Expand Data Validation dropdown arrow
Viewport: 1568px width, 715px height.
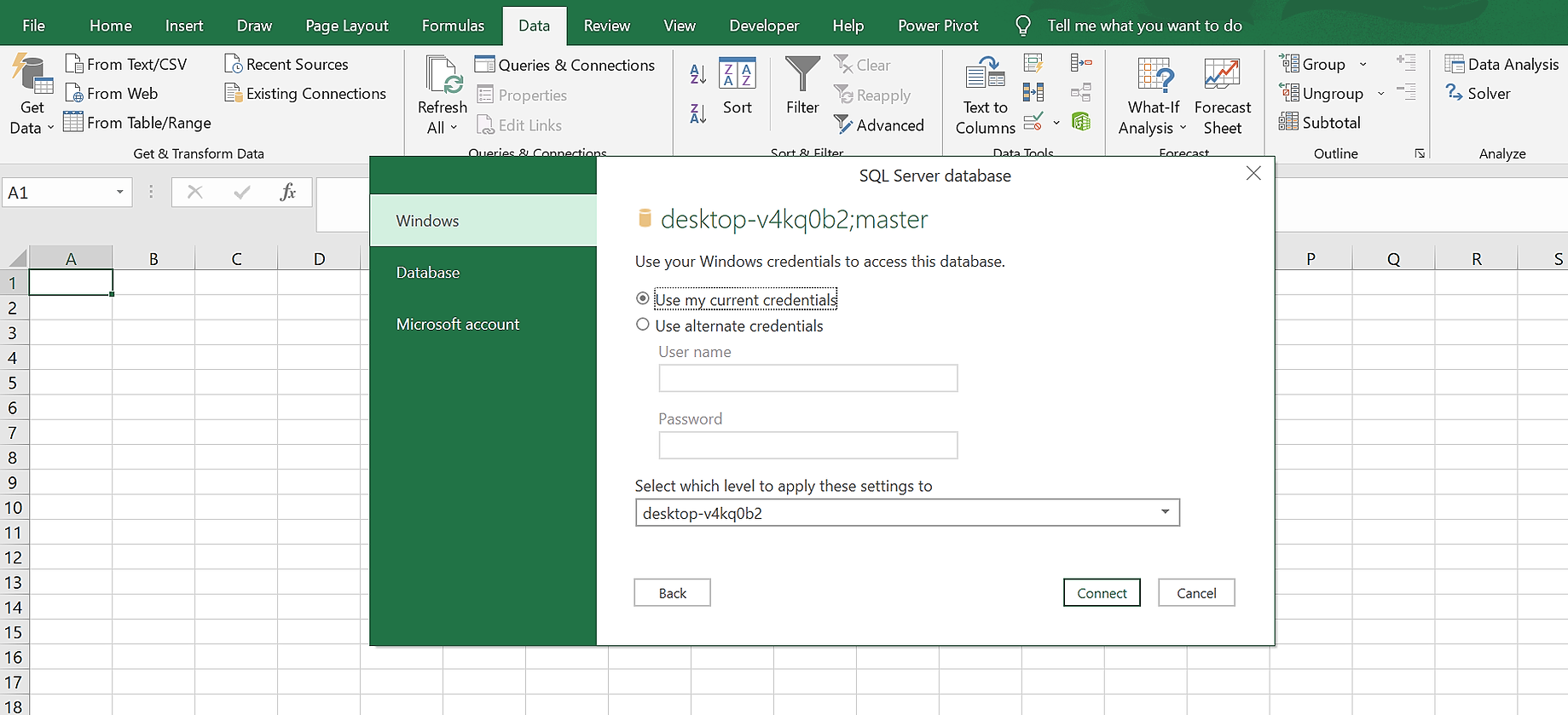[1056, 122]
